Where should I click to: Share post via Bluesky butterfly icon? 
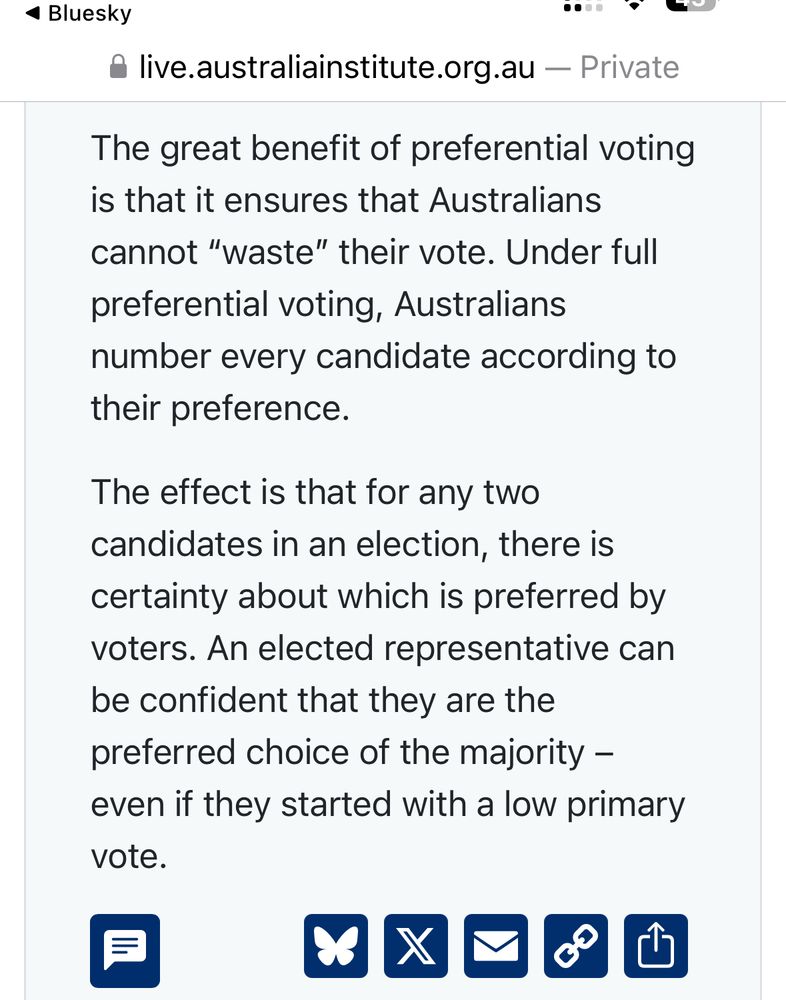pyautogui.click(x=336, y=946)
